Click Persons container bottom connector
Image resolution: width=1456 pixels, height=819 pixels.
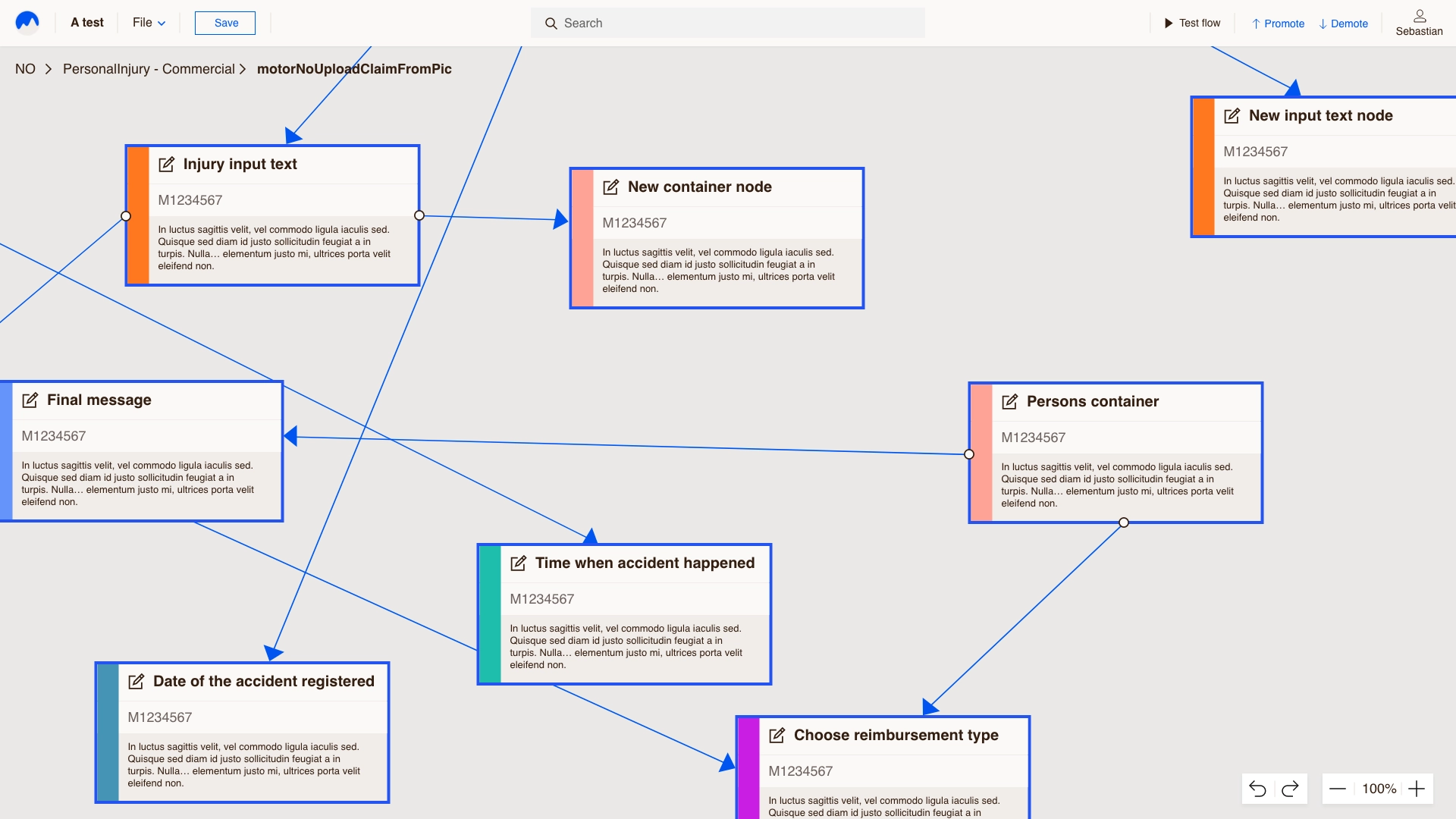(x=1124, y=522)
